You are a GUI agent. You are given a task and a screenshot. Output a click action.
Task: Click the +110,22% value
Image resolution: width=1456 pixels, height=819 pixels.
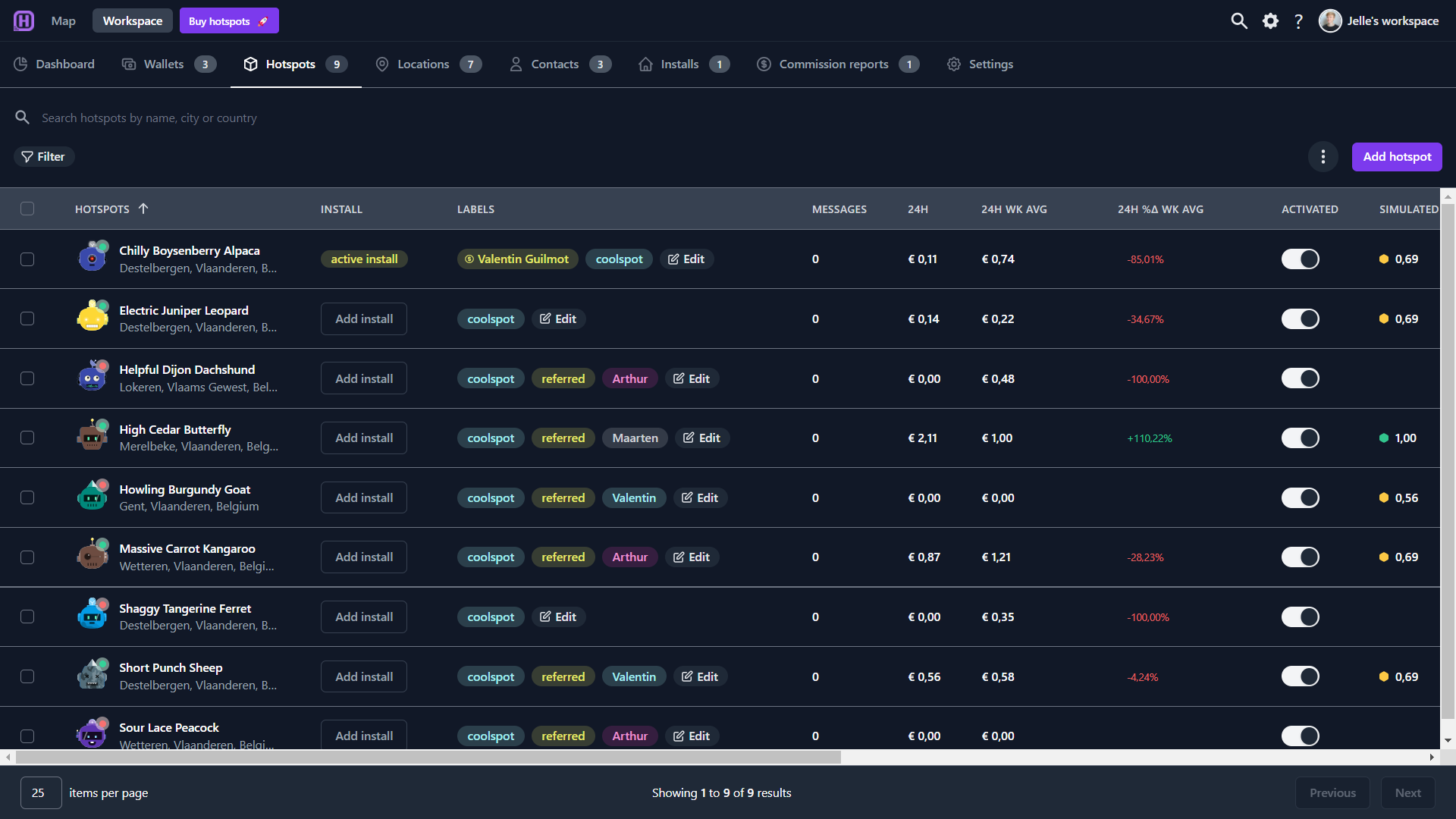tap(1150, 438)
